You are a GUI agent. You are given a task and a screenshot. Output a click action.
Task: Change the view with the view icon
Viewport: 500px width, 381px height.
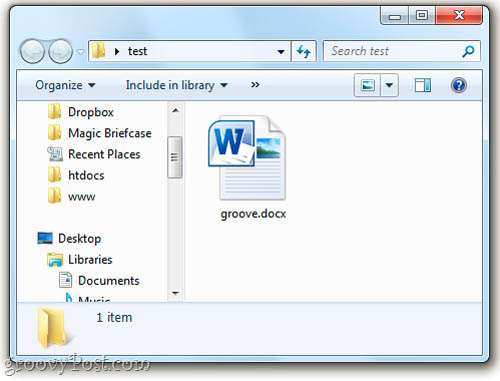click(367, 85)
